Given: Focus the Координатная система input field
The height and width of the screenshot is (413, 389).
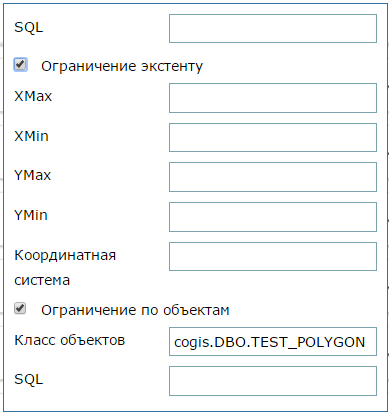Looking at the screenshot, I should 273,256.
